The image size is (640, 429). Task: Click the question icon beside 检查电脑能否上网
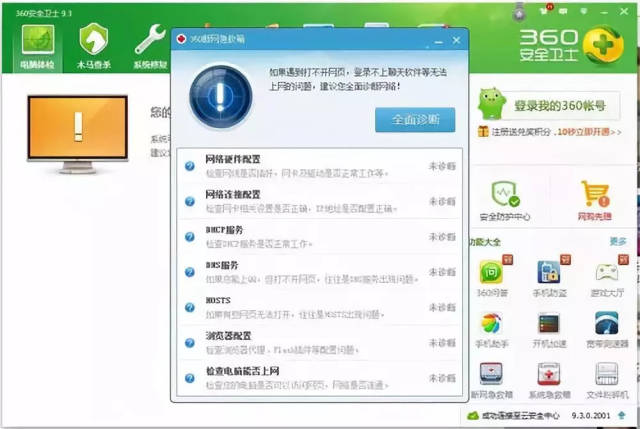(x=189, y=378)
